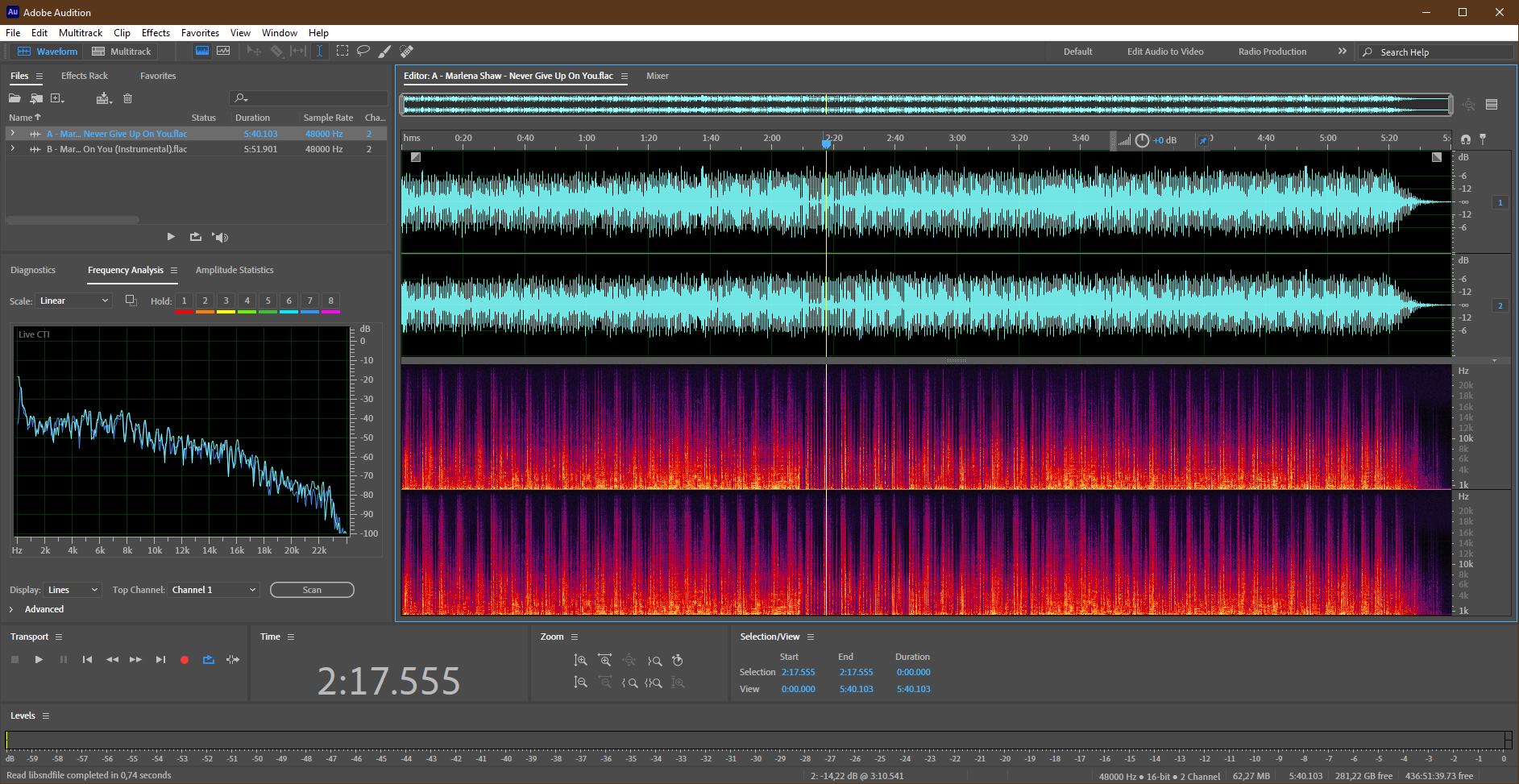Viewport: 1519px width, 784px height.
Task: Move playhead to next marker
Action: pyautogui.click(x=160, y=660)
